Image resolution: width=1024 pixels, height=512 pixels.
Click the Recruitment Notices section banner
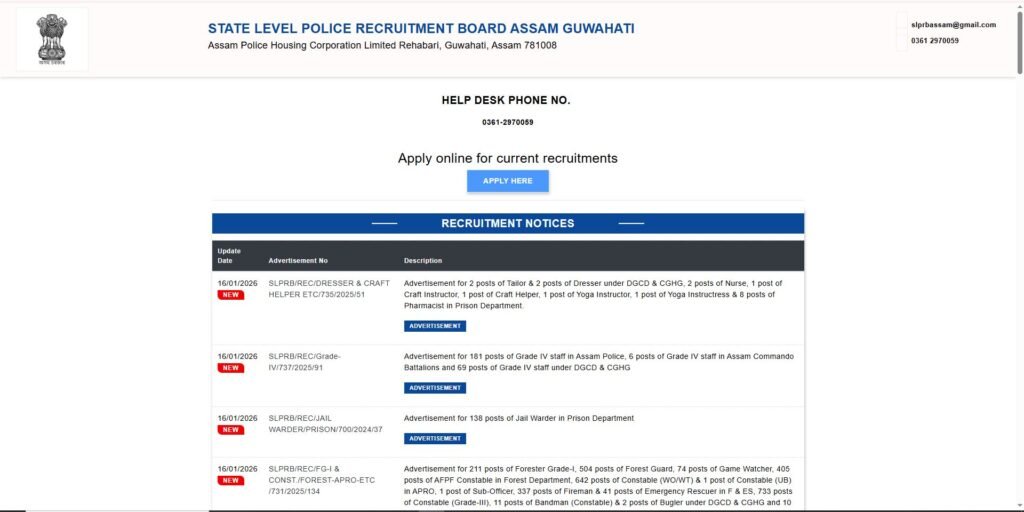[508, 223]
